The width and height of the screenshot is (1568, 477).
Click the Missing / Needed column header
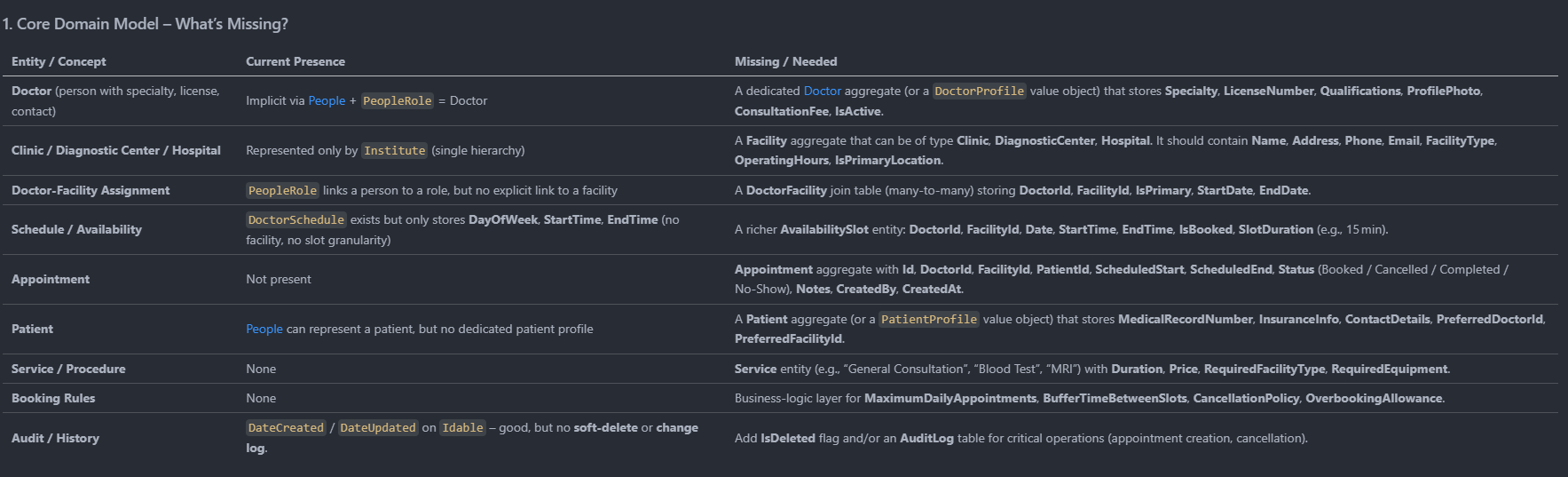pos(785,62)
